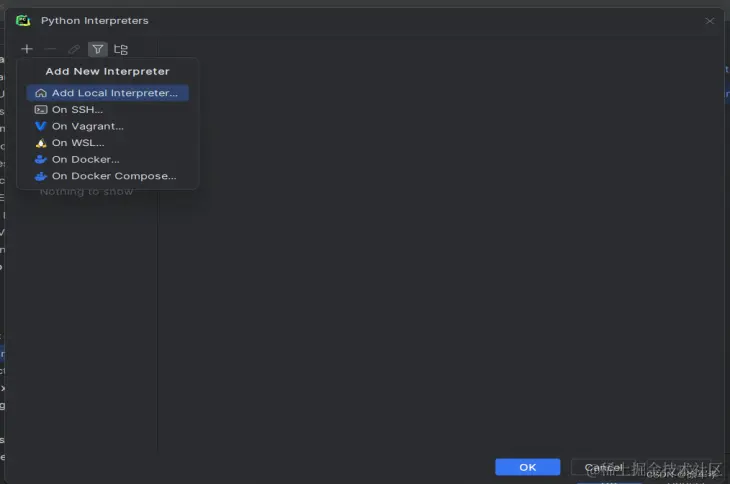The image size is (730, 485).
Task: Select Add Local Interpreter... option
Action: pyautogui.click(x=108, y=93)
